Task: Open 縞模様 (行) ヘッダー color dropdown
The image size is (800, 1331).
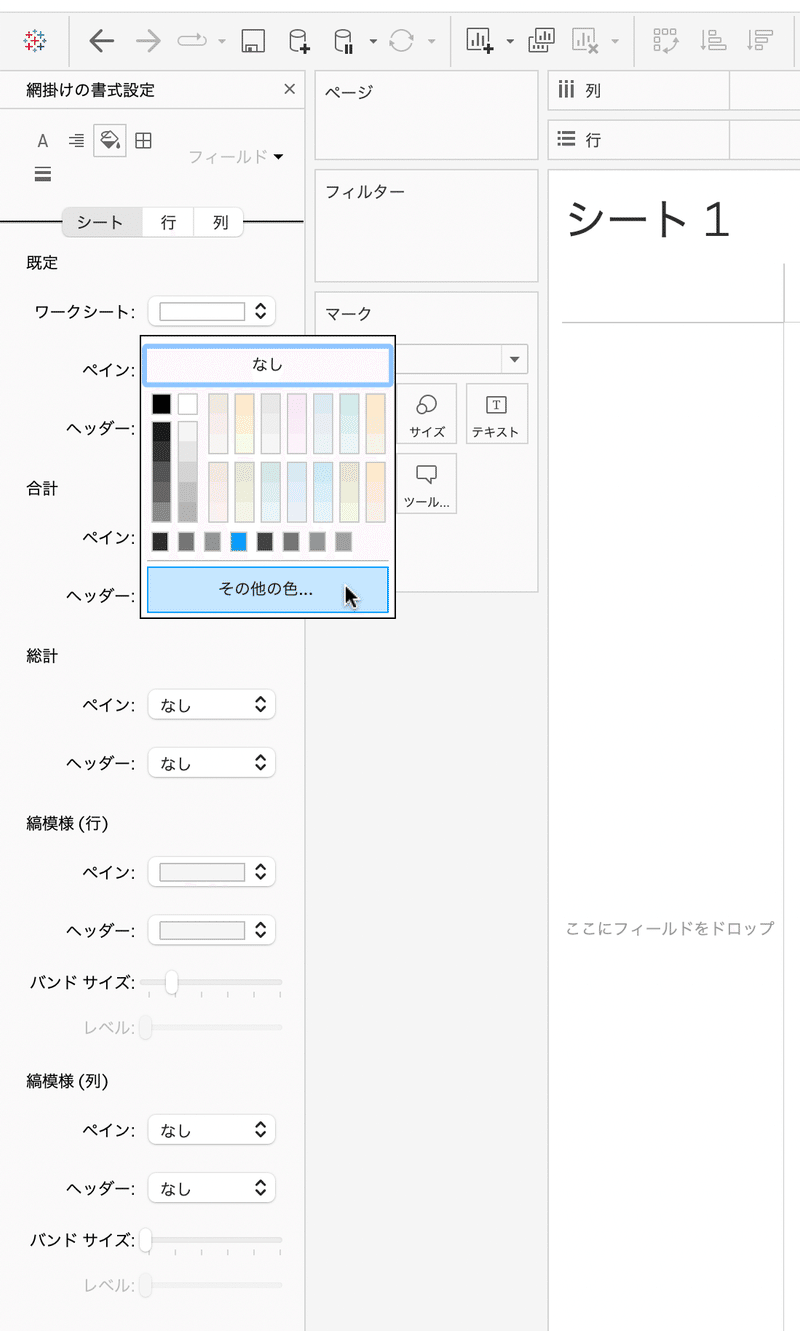Action: 211,930
